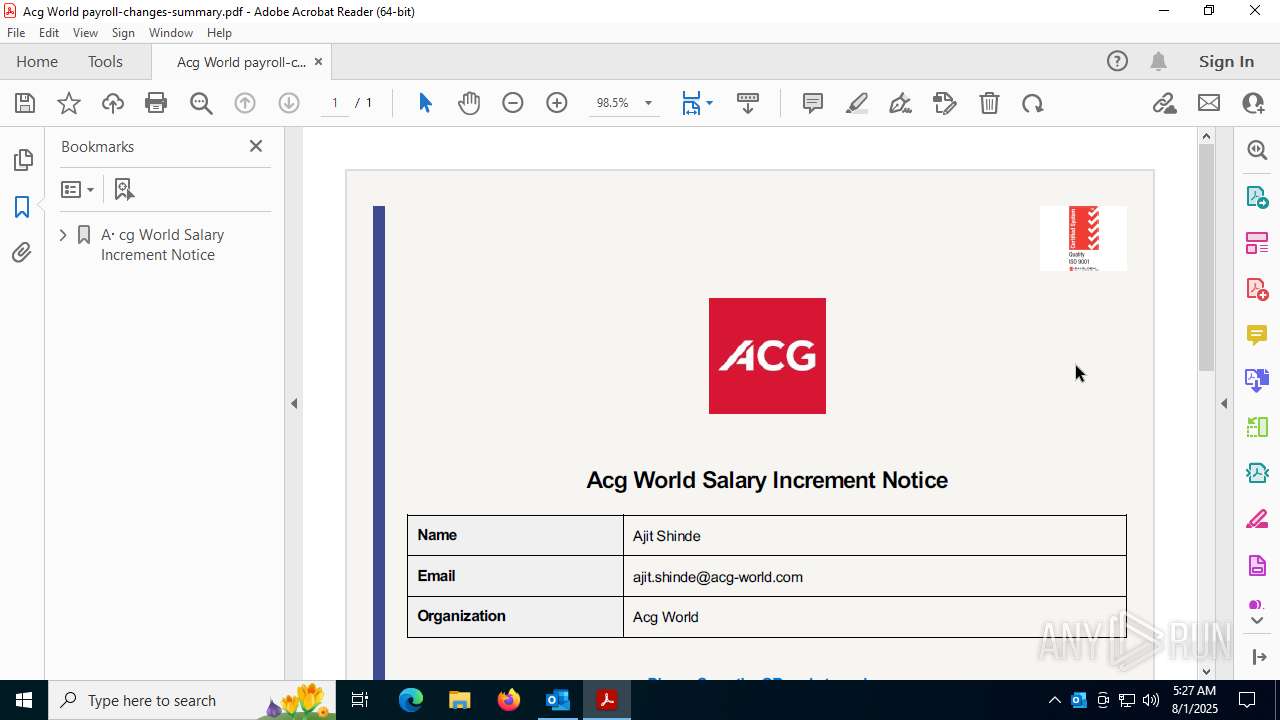
Task: Add a comment with the sticky note tool
Action: (813, 103)
